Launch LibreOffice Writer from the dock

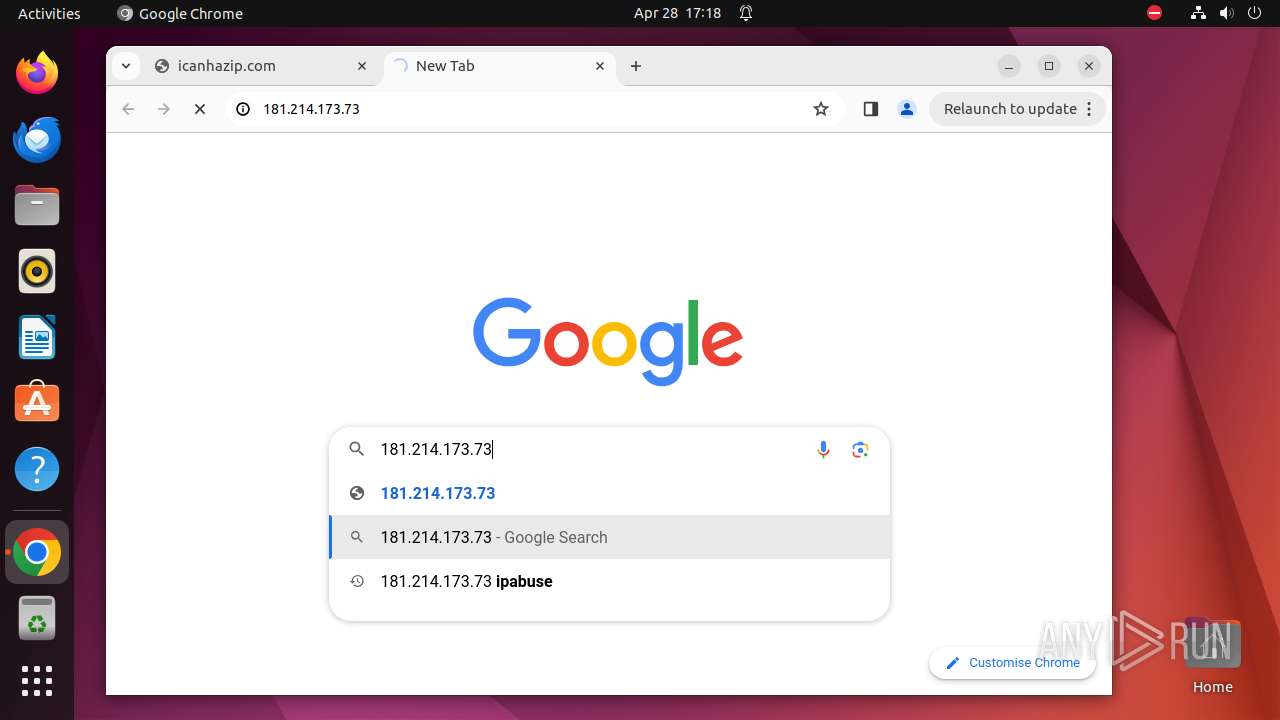click(x=37, y=337)
